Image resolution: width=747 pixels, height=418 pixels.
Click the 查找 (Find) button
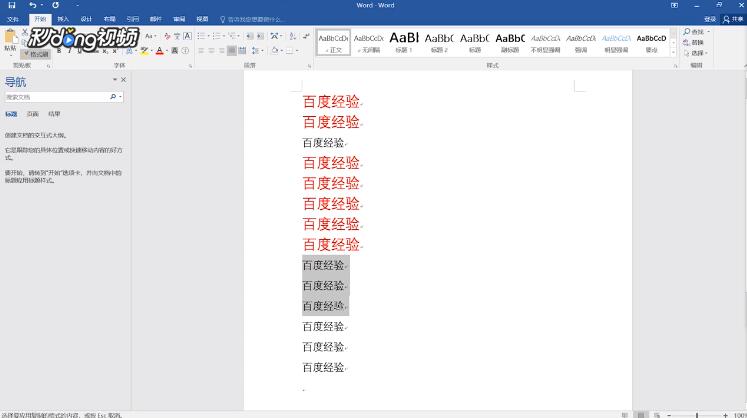pos(695,31)
